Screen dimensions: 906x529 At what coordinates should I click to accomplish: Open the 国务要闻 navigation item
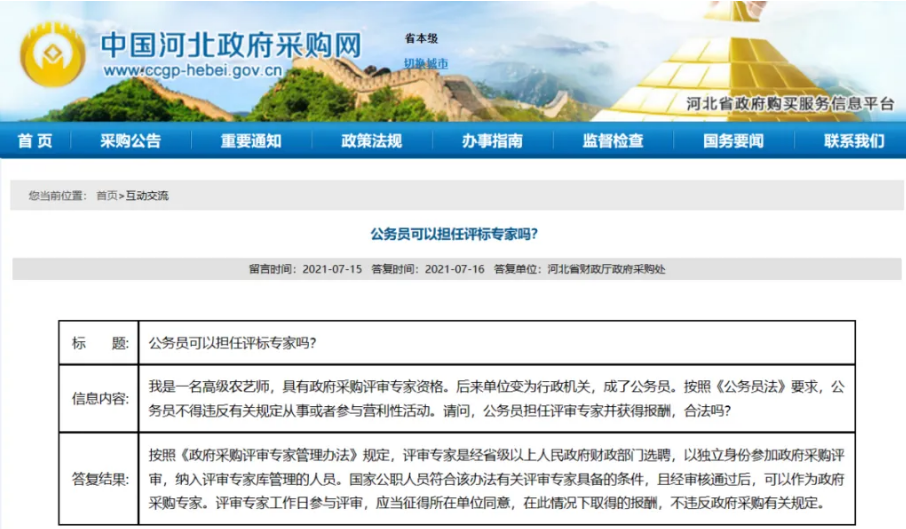(x=733, y=141)
